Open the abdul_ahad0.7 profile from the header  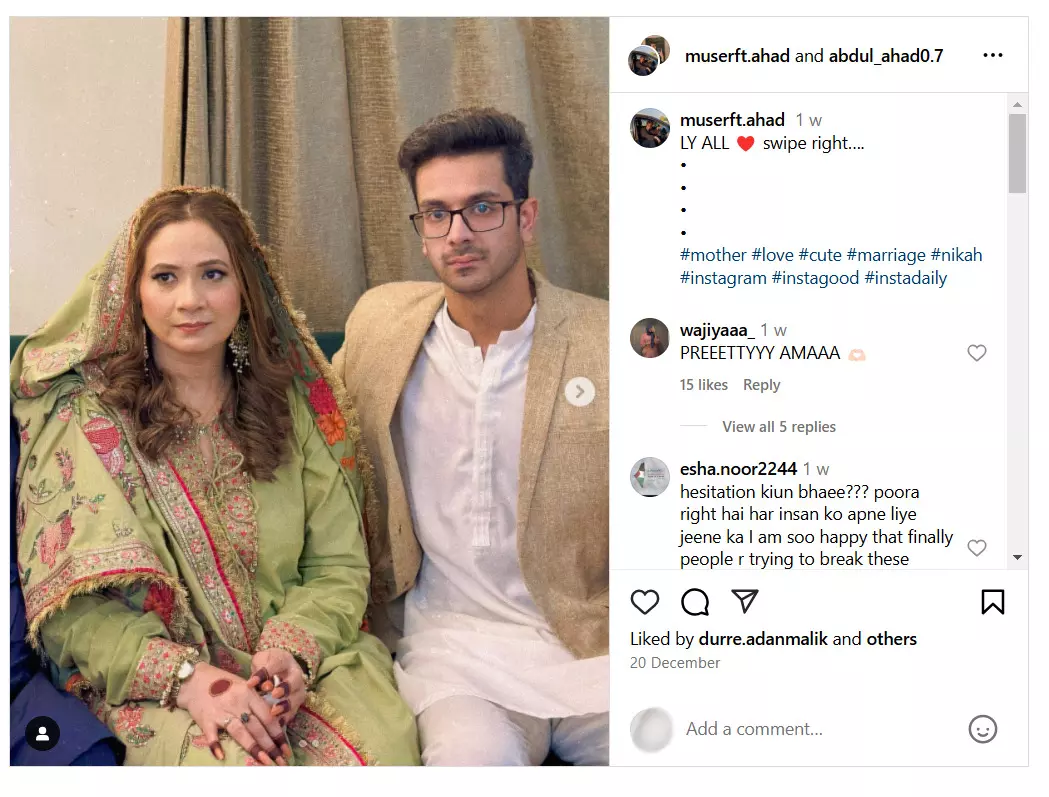pos(886,56)
